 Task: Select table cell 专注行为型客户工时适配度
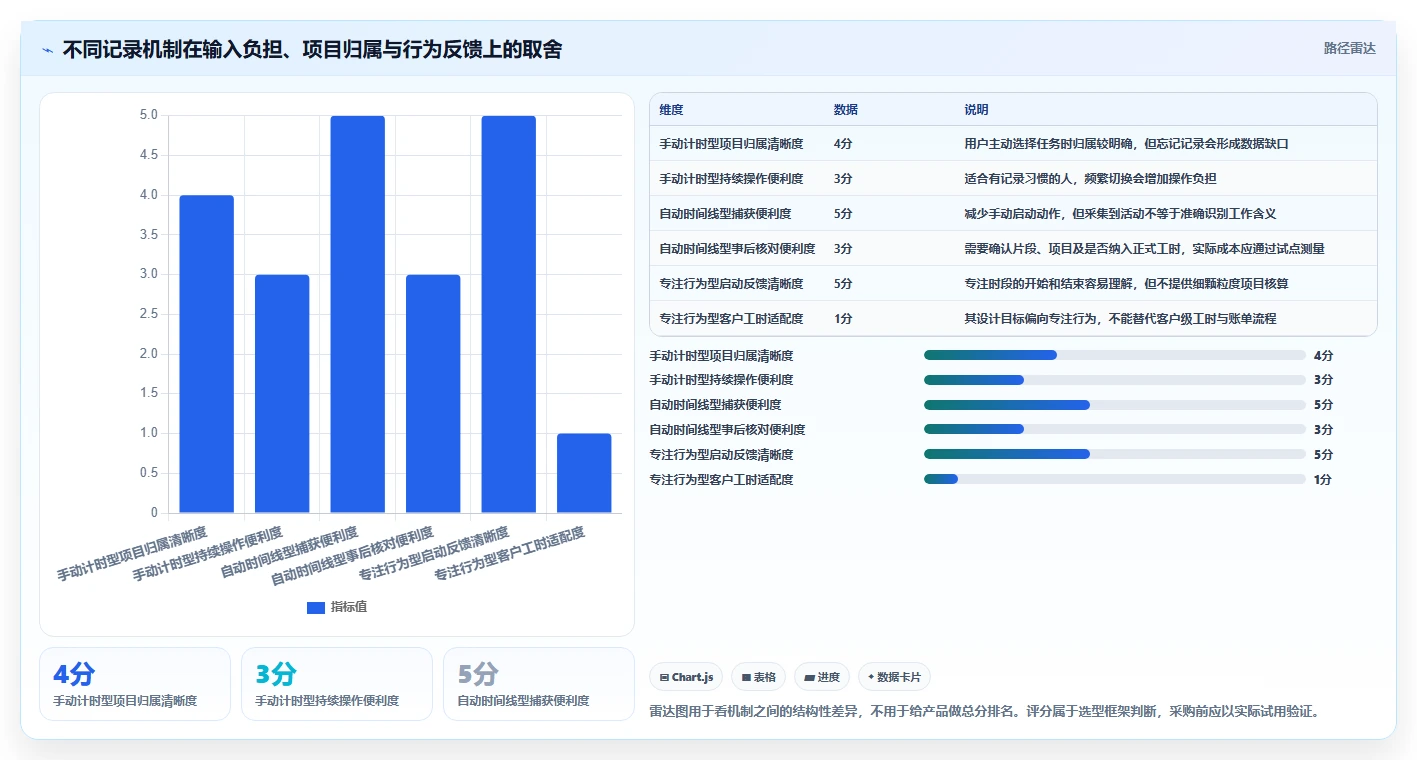(x=731, y=319)
